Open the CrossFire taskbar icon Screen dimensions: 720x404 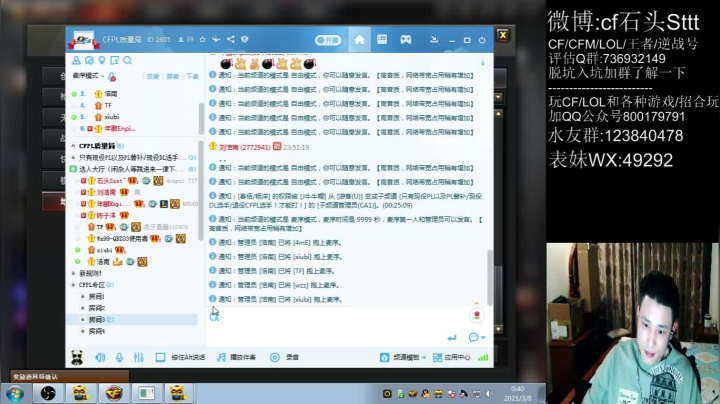coord(114,393)
